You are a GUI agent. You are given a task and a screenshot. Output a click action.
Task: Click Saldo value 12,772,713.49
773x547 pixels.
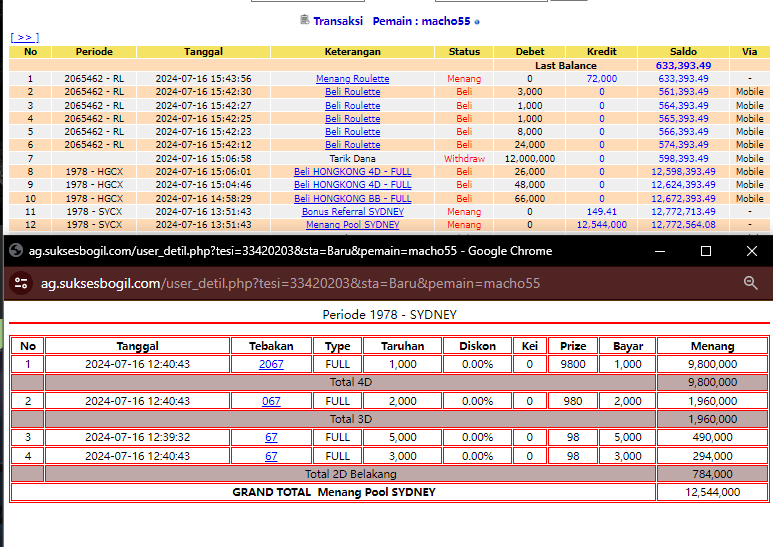683,211
